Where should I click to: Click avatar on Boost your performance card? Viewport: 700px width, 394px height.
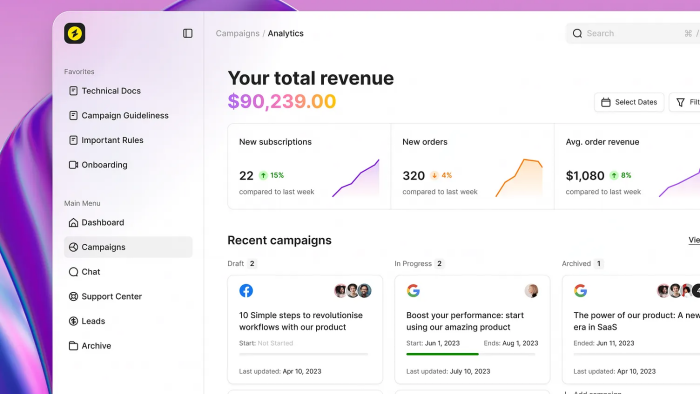(x=531, y=291)
